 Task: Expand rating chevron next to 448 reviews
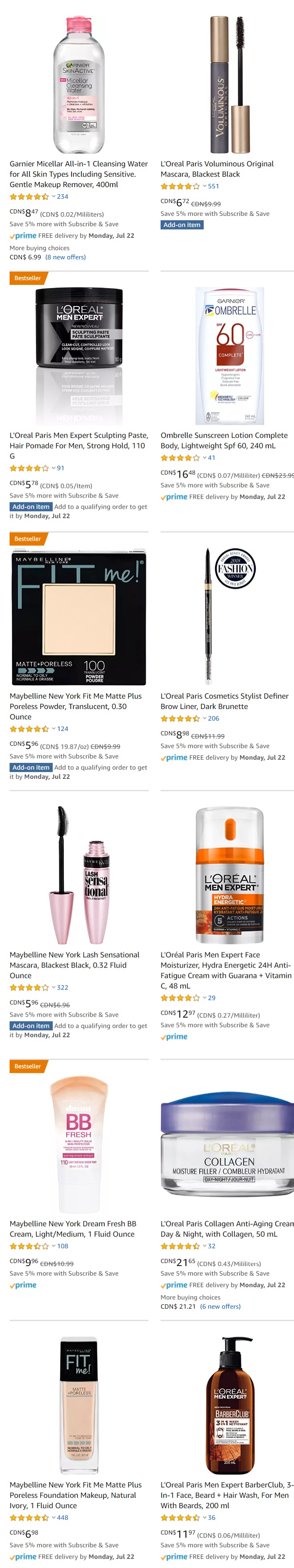54,1517
